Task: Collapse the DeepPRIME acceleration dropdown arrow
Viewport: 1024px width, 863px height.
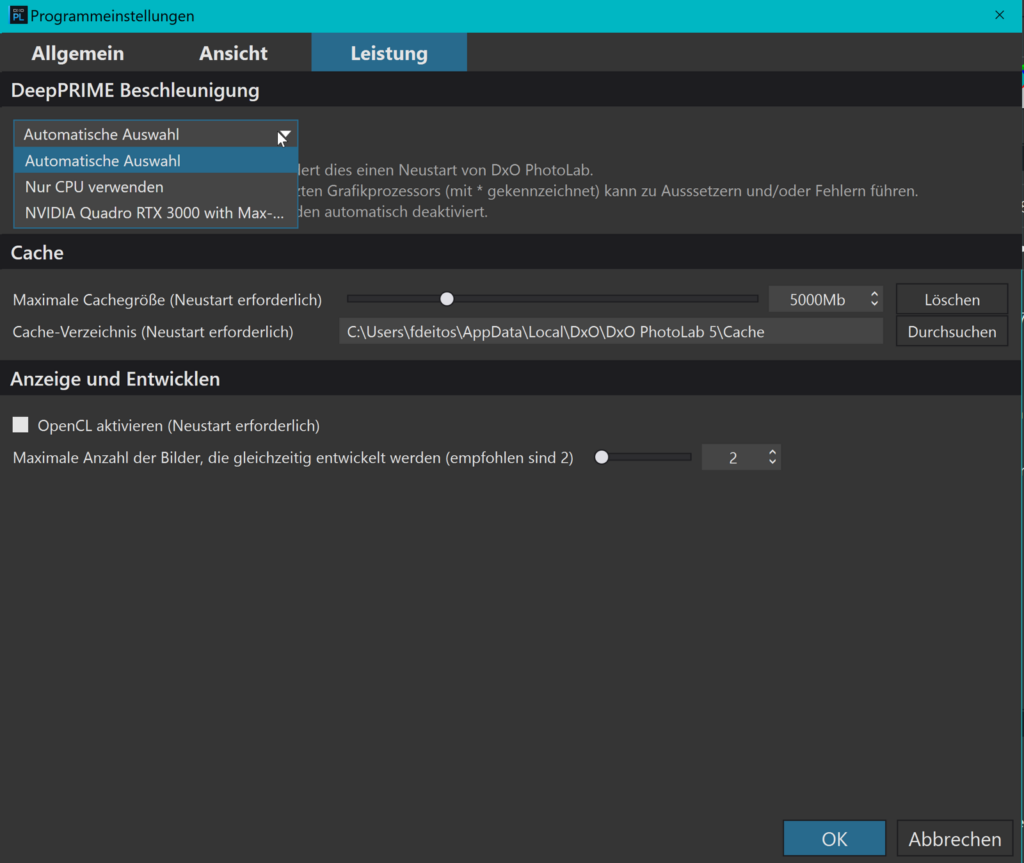Action: pos(284,135)
